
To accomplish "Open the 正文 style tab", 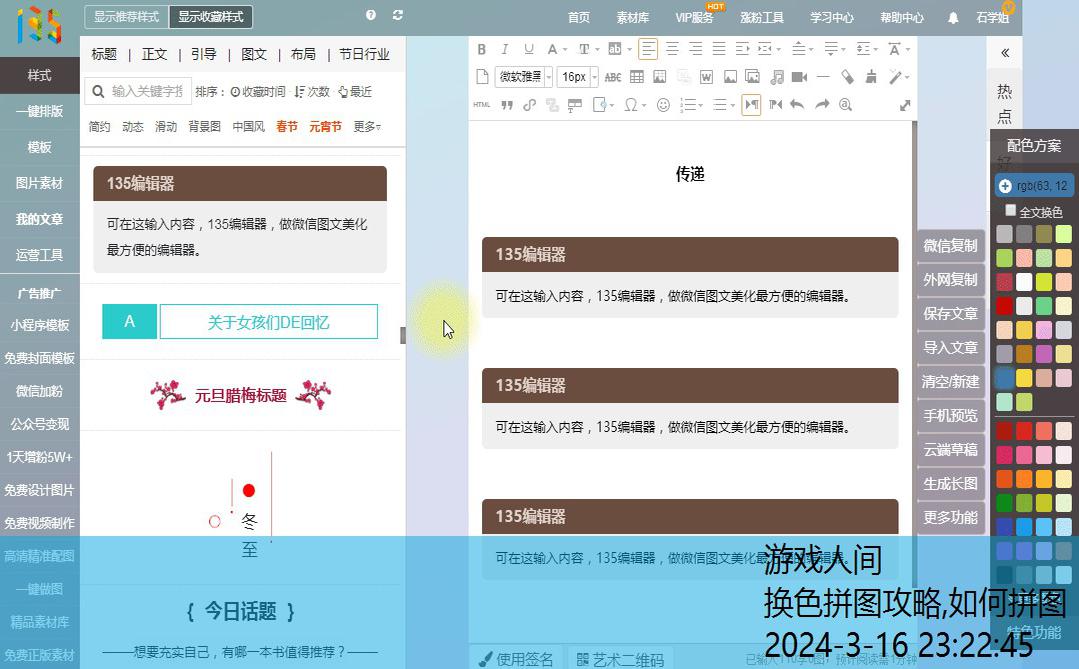I will click(154, 54).
